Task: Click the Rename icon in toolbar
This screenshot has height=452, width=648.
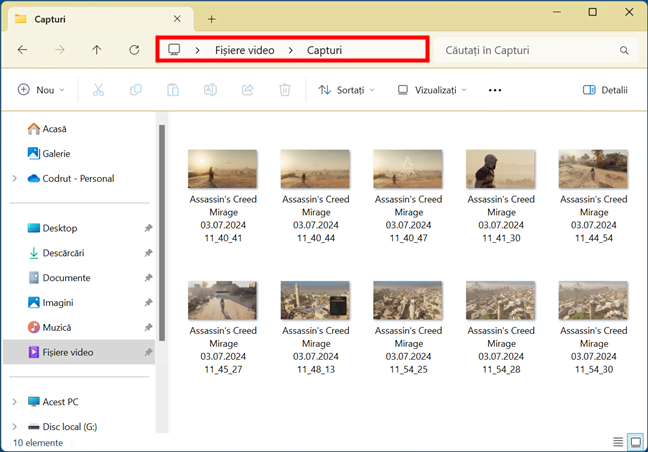Action: (210, 90)
